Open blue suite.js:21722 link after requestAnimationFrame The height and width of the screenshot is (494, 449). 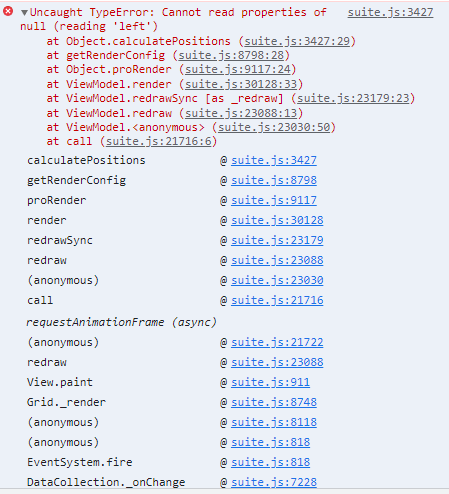(x=277, y=343)
